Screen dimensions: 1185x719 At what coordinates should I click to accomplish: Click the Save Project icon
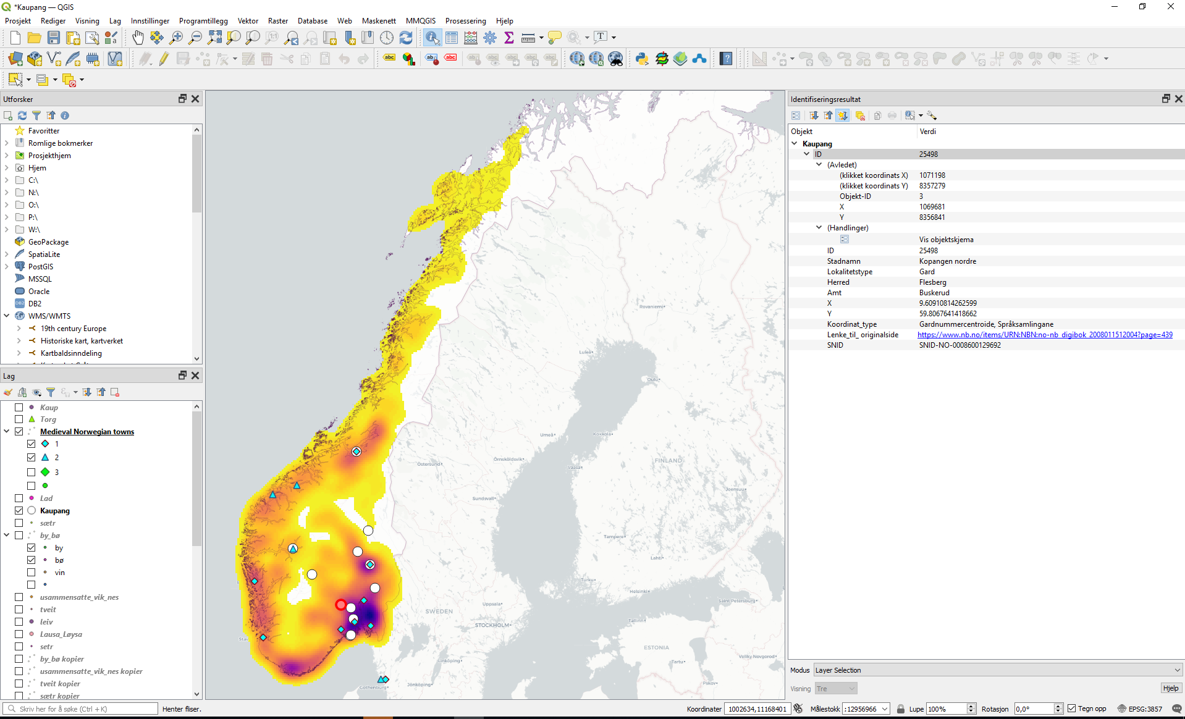54,38
